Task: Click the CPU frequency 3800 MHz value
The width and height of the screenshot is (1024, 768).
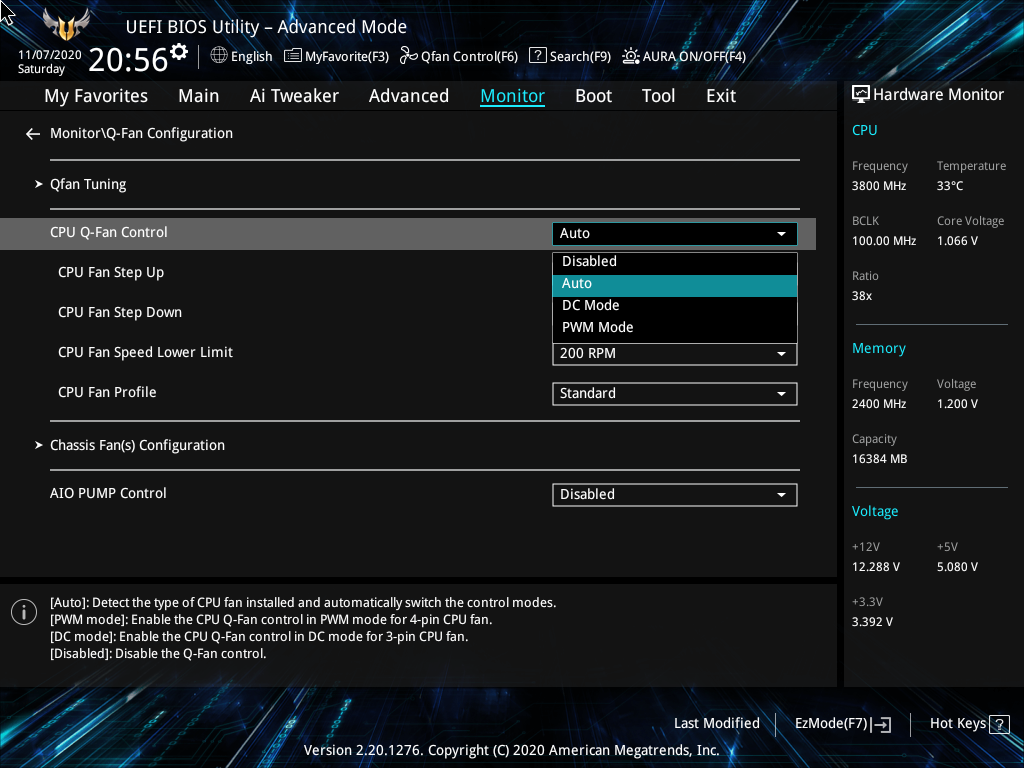Action: [x=879, y=186]
